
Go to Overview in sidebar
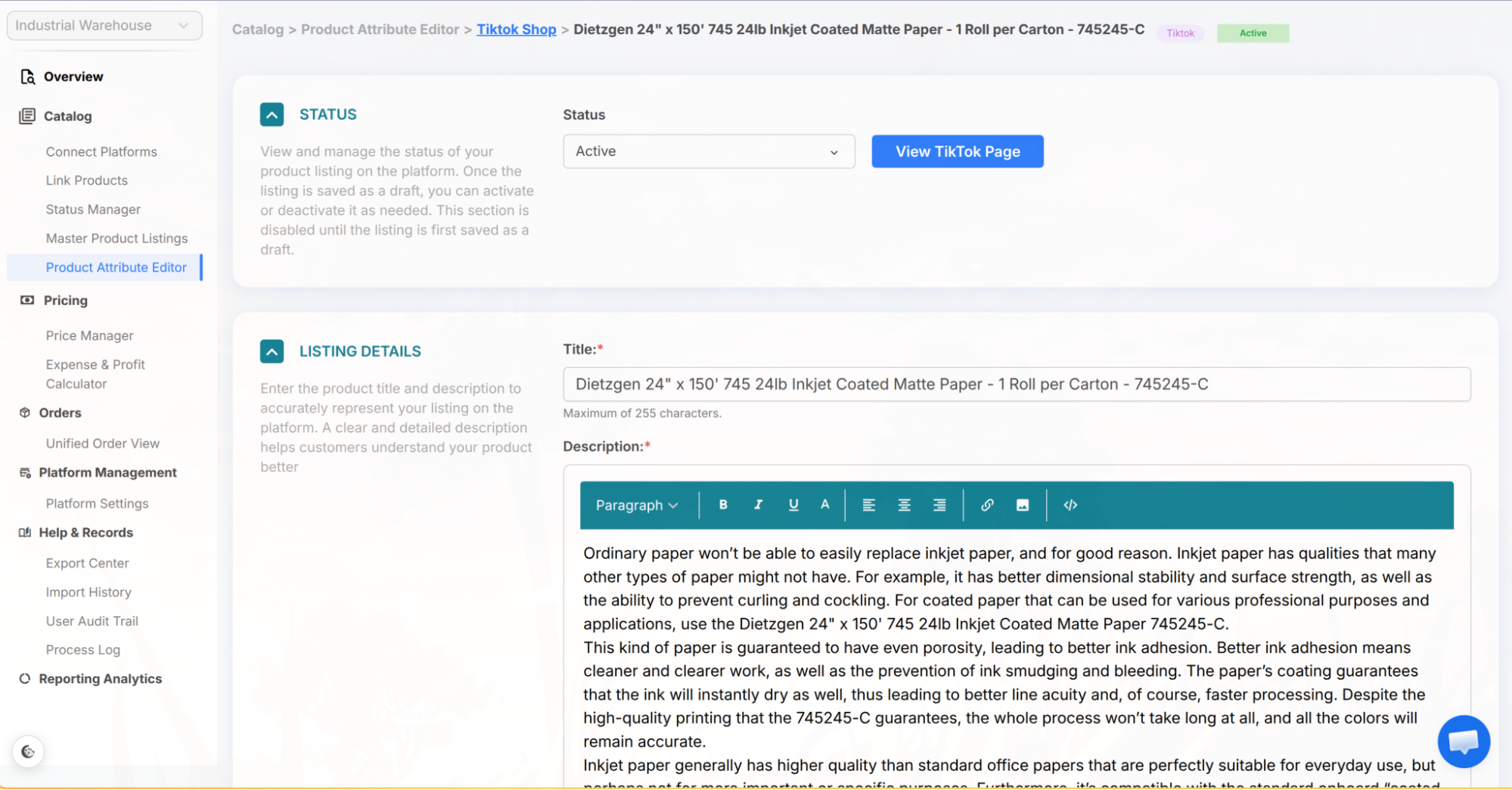tap(73, 76)
